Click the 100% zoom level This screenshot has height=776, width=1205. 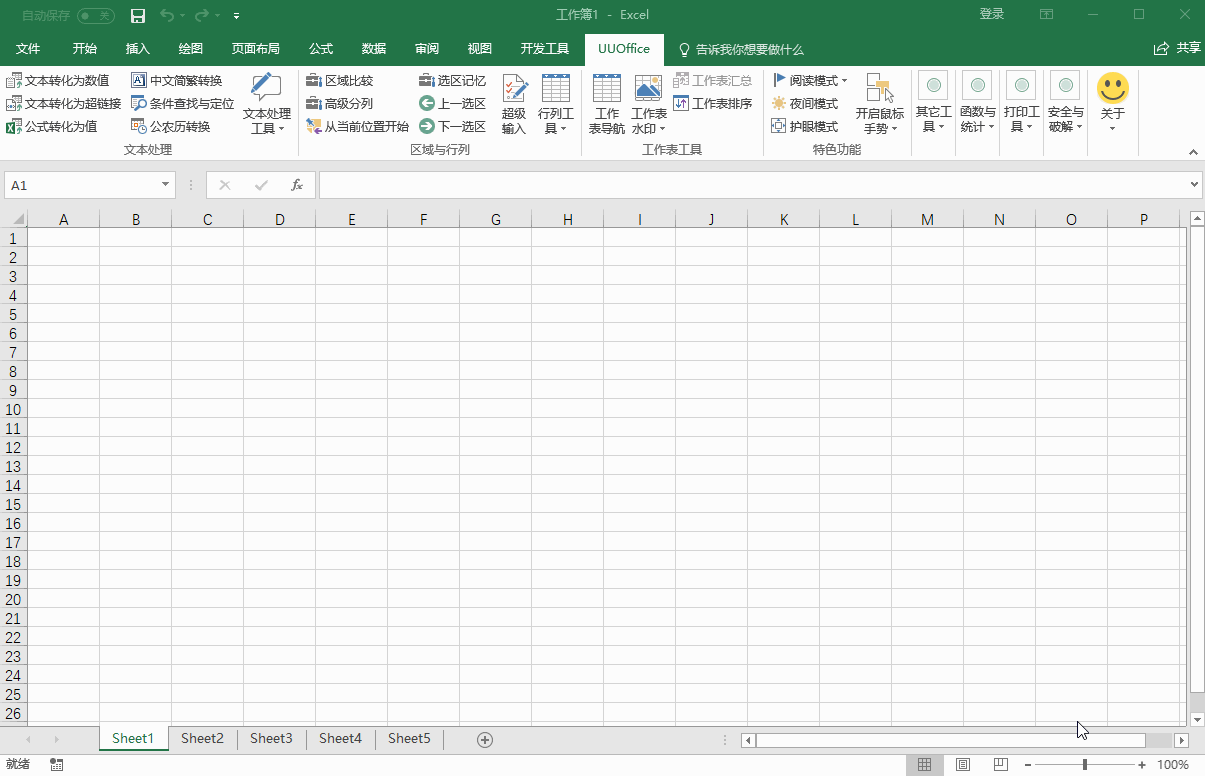pos(1173,765)
